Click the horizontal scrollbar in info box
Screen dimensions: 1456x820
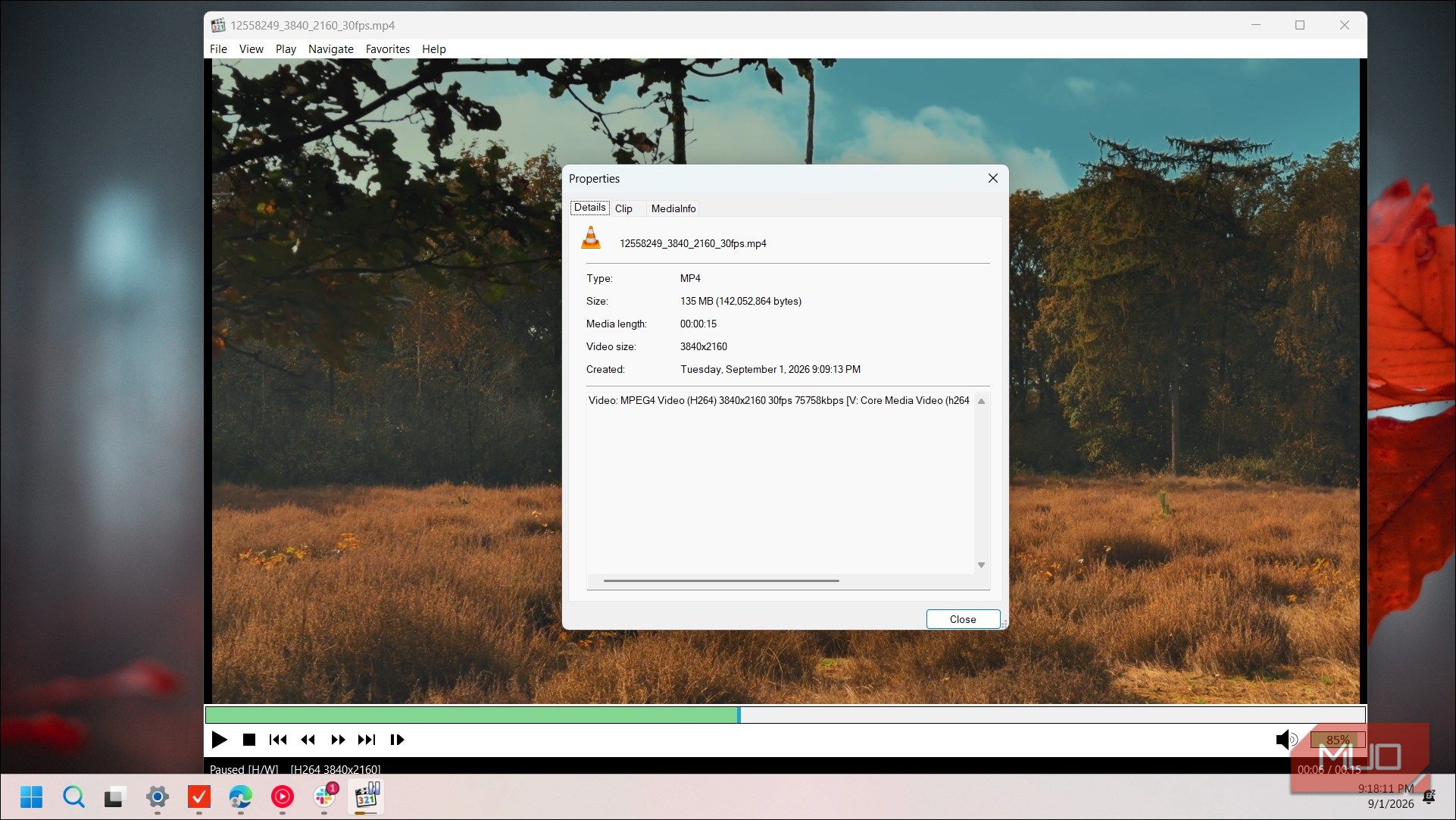721,581
